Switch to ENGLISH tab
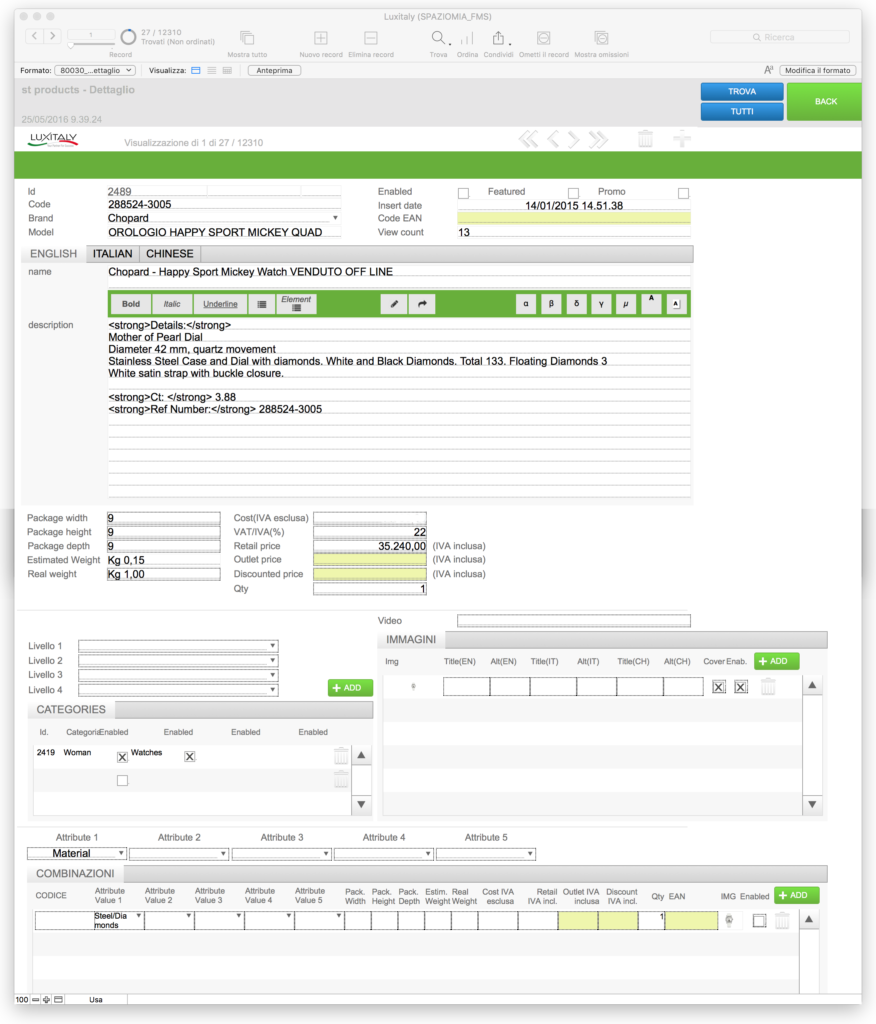Screen dimensions: 876x1024 [x=54, y=253]
